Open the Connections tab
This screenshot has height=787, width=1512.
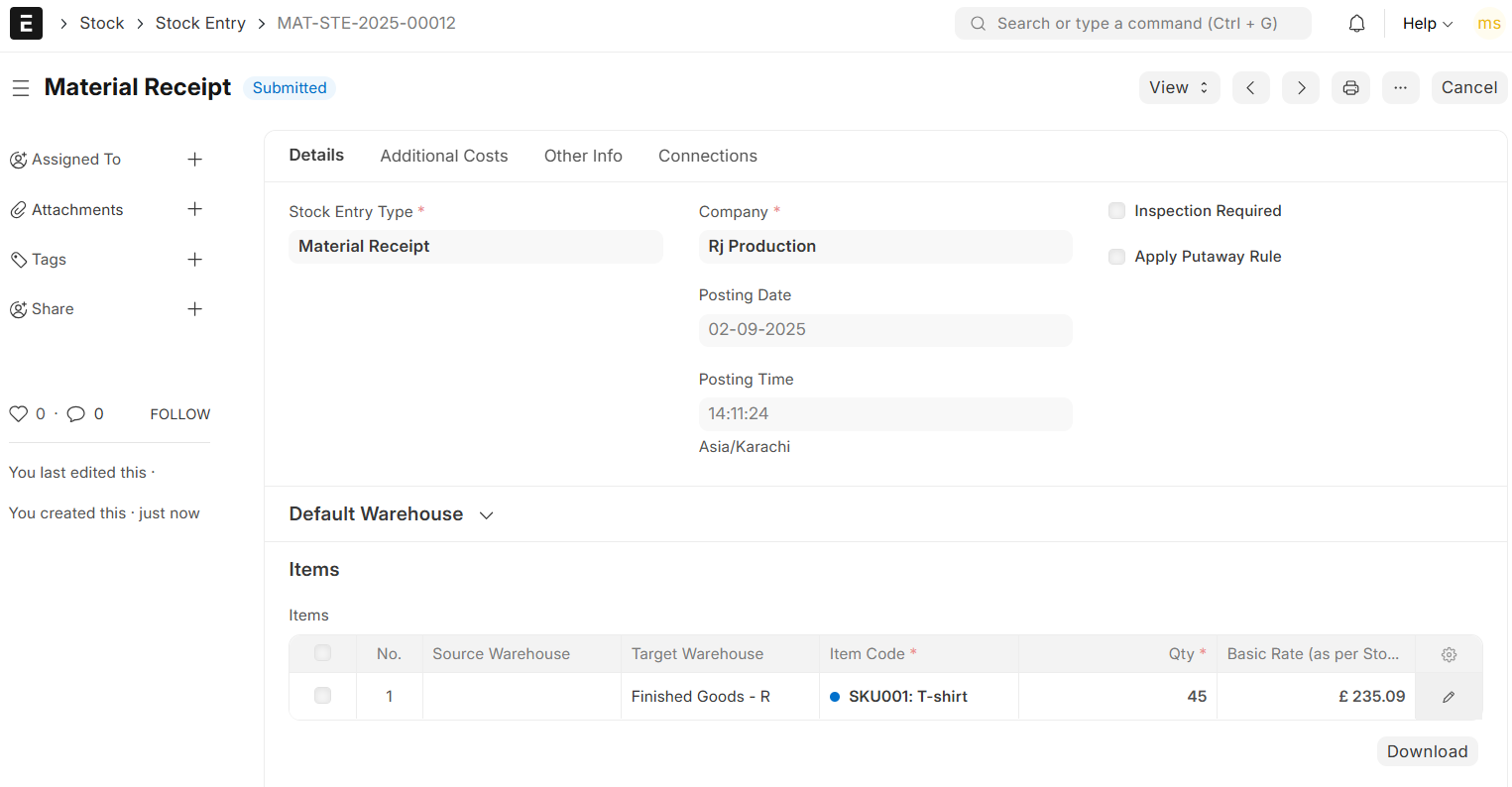tap(708, 156)
